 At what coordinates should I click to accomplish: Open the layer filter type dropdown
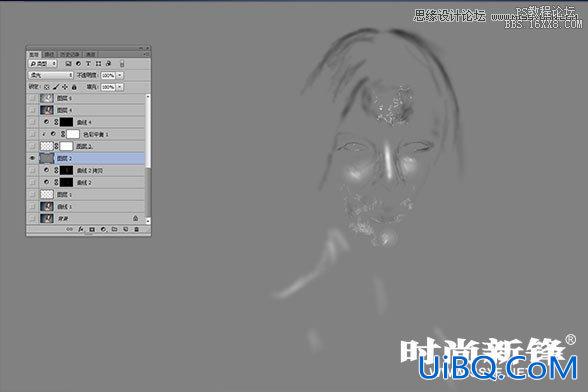43,64
